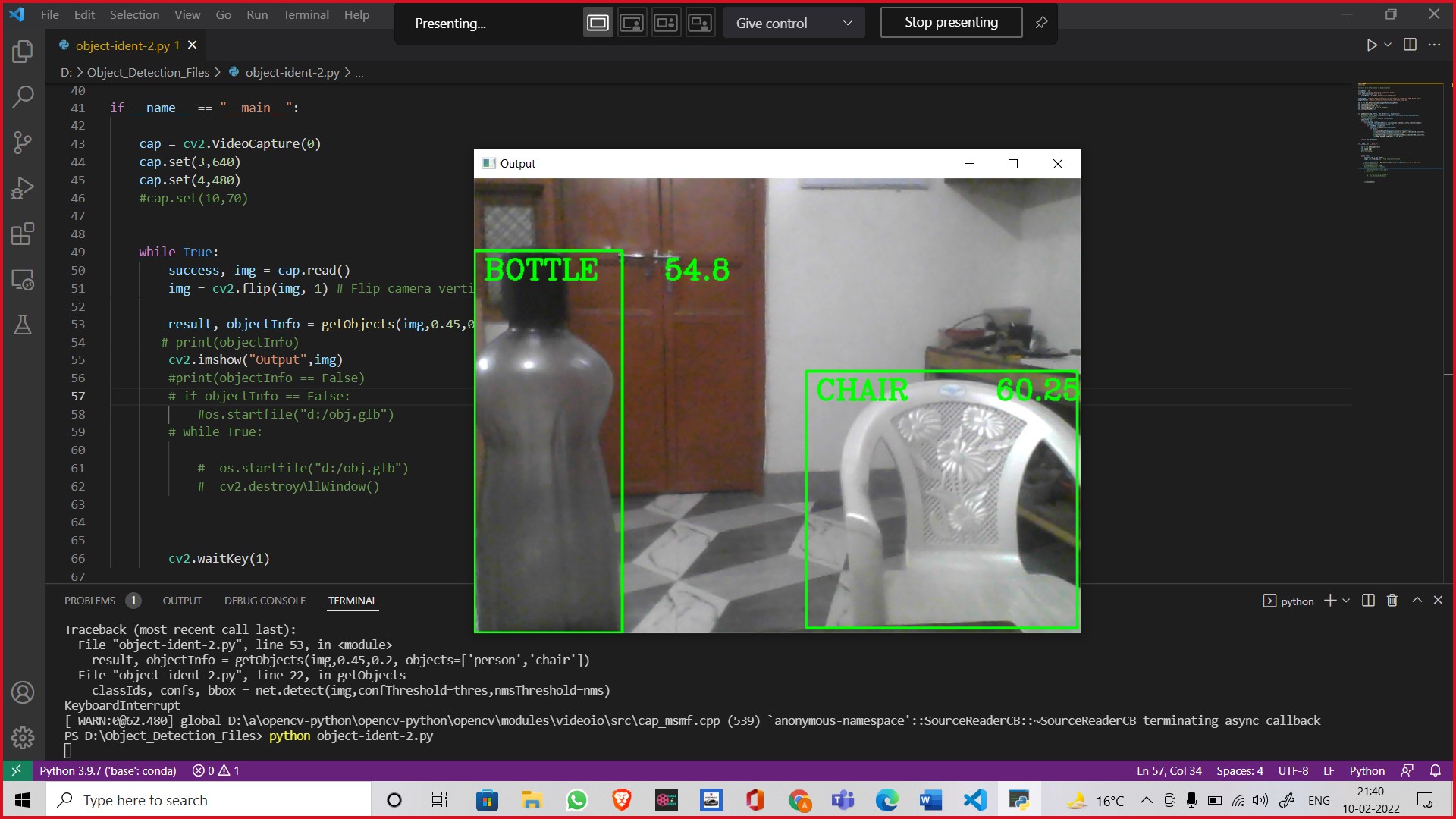Open the Give control dropdown
Screen dimensions: 1456x819
click(793, 24)
